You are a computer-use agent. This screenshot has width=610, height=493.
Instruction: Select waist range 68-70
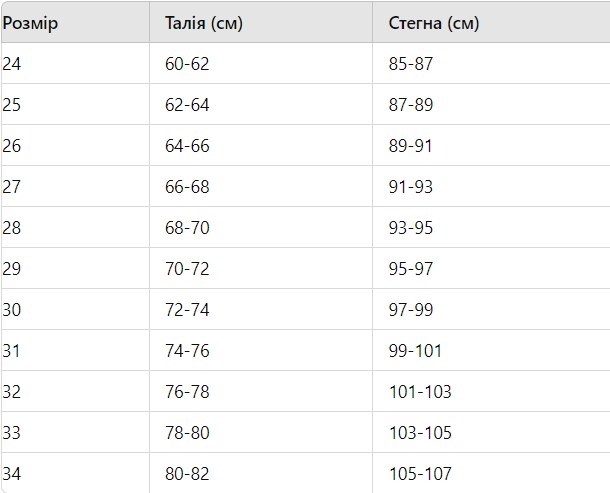coord(187,228)
